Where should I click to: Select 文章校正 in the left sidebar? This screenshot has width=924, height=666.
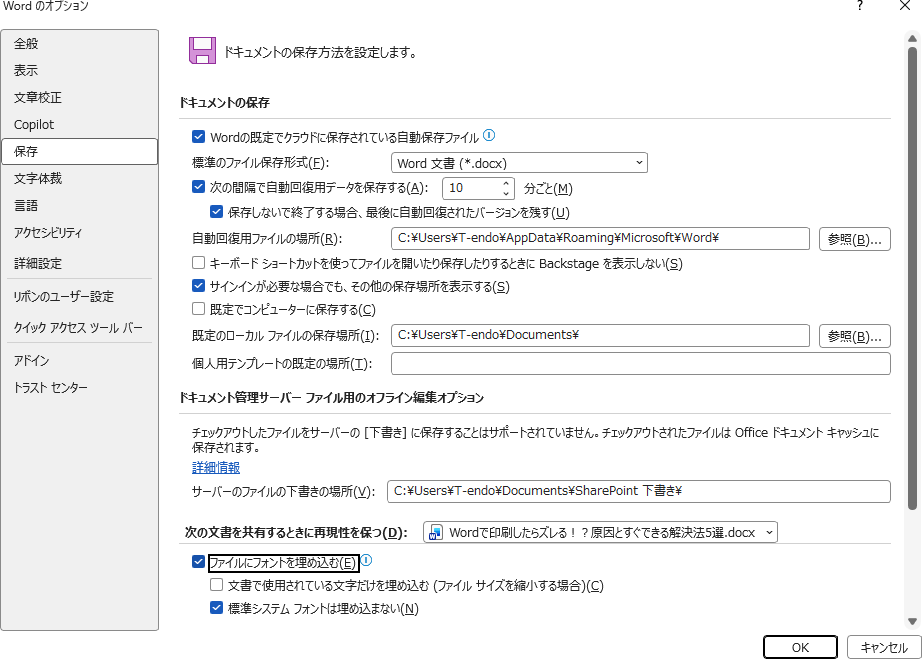tap(38, 98)
